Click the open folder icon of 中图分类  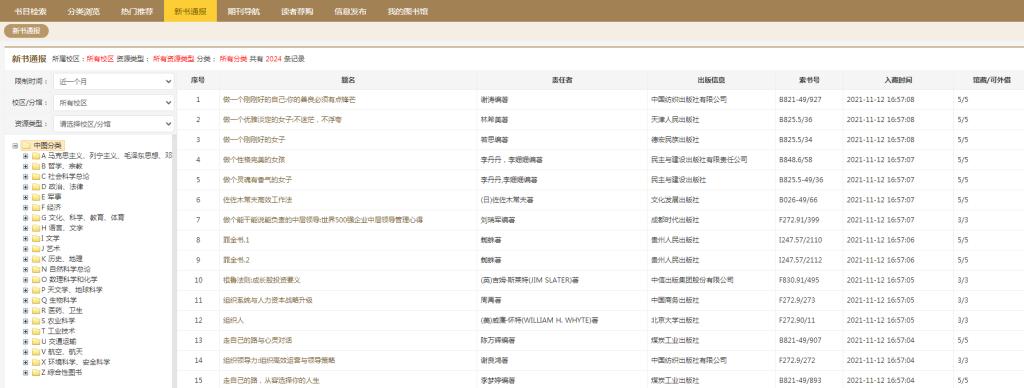click(x=25, y=146)
